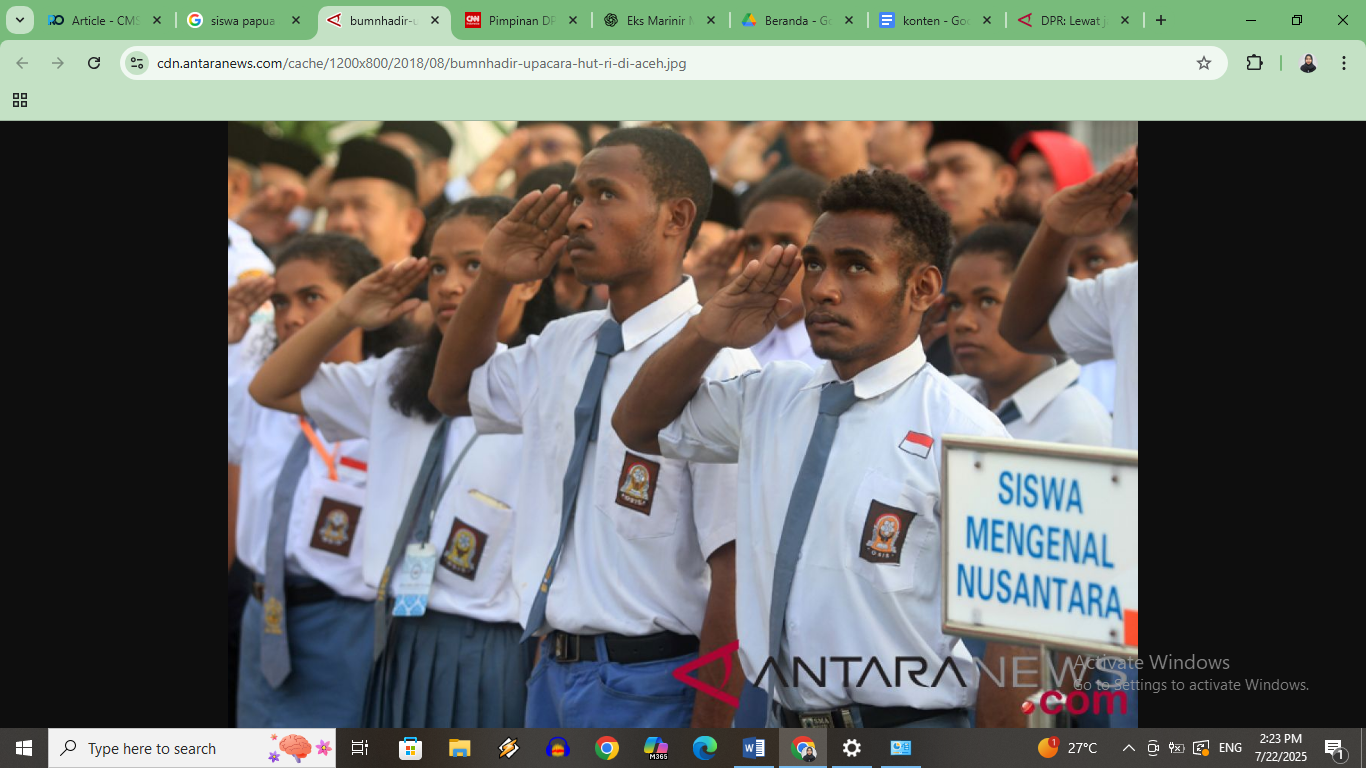This screenshot has width=1366, height=768.
Task: Launch the Microsoft 365 app
Action: coord(656,748)
